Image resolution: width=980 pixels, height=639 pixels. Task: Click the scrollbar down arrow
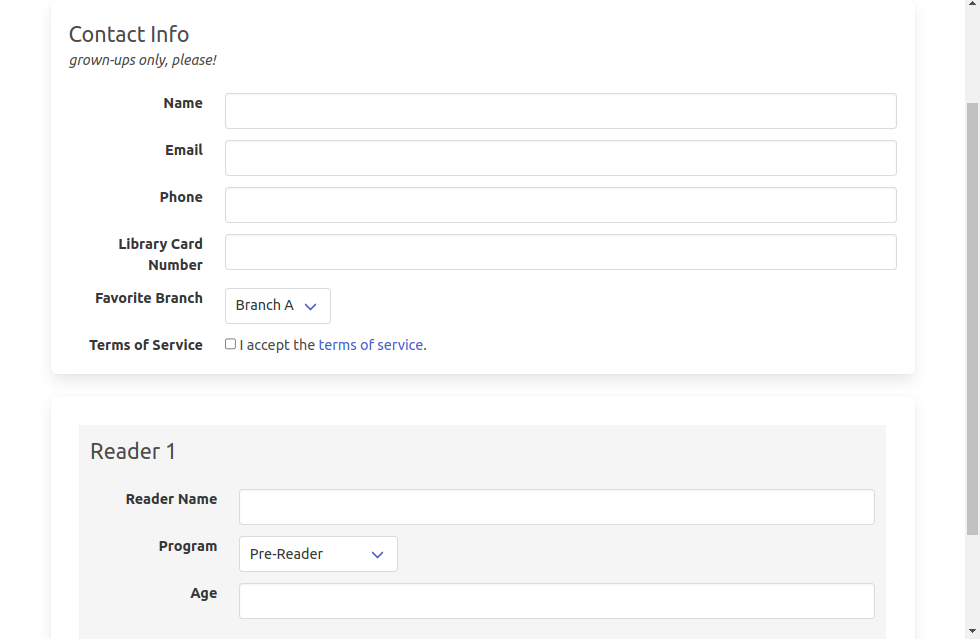click(x=971, y=632)
